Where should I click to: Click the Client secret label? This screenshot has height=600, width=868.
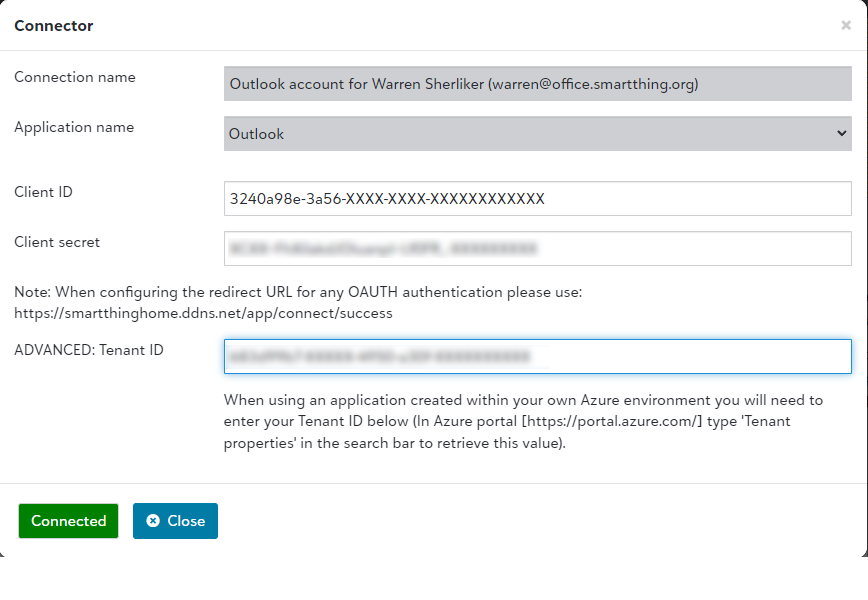[57, 242]
